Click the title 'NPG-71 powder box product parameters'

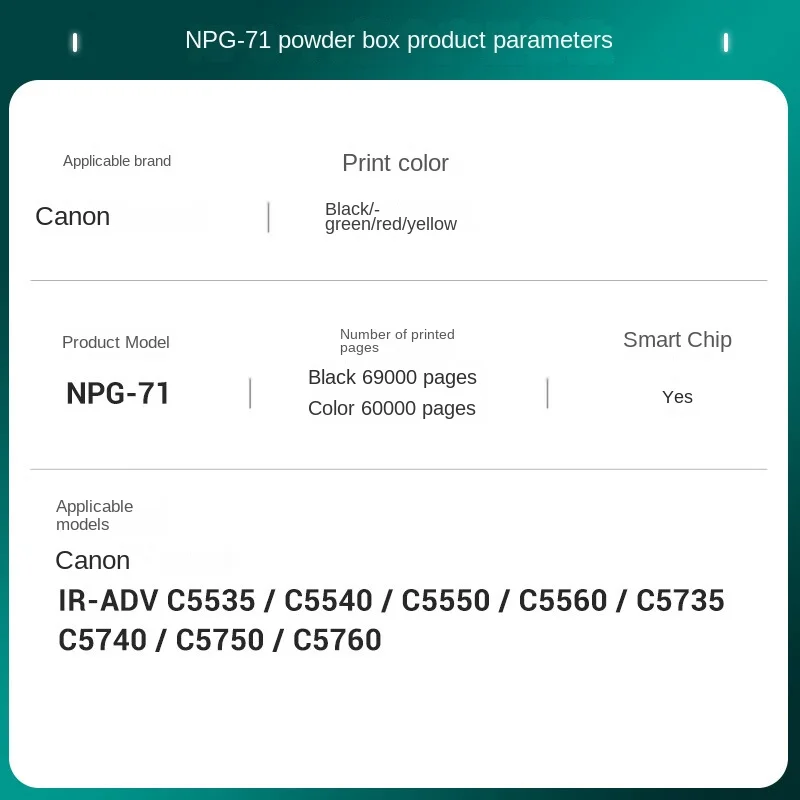(x=399, y=41)
